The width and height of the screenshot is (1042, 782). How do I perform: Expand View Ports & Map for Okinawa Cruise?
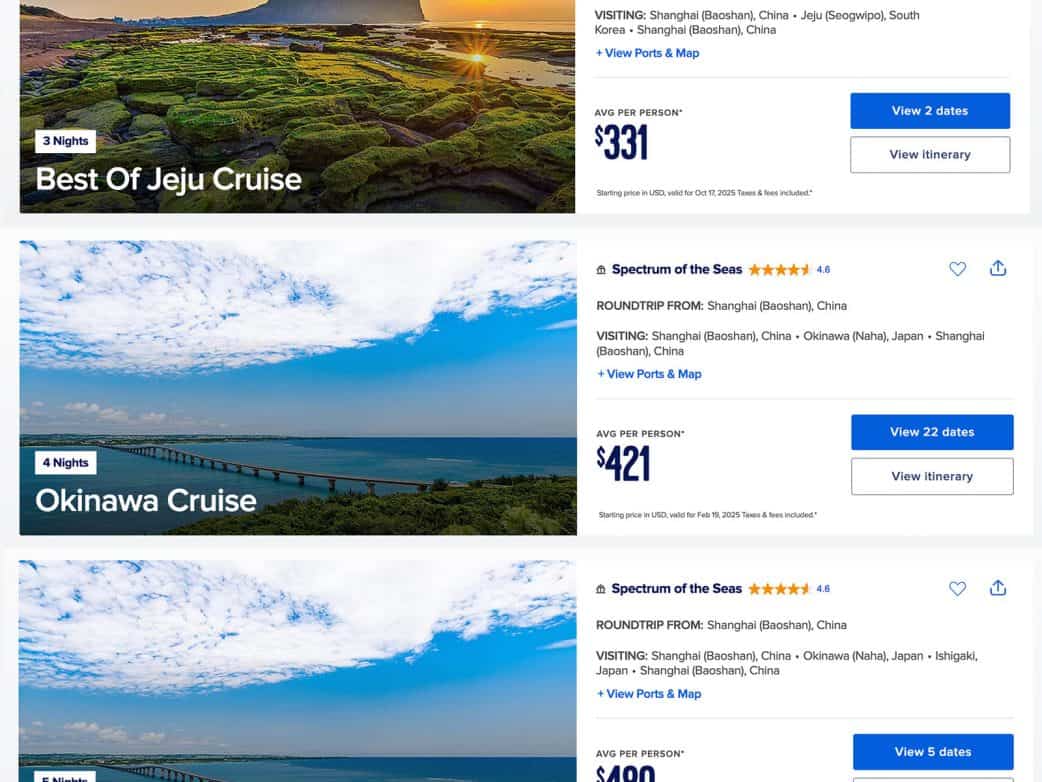pos(649,374)
